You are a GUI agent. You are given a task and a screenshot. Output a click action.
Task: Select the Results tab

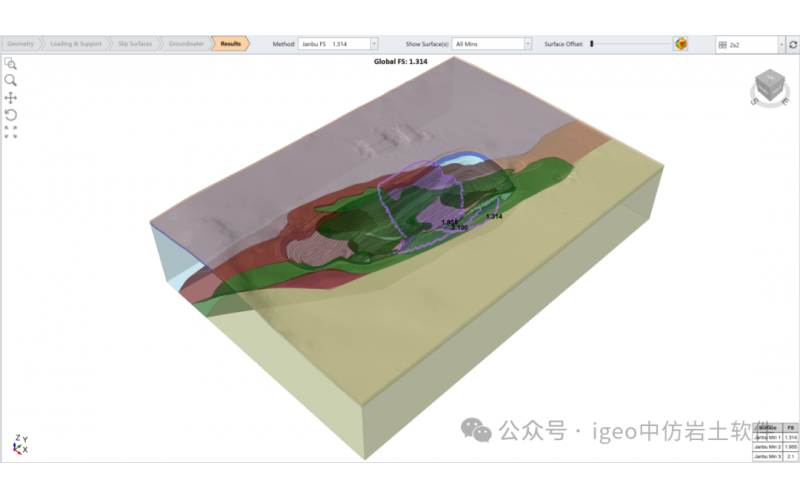pyautogui.click(x=231, y=44)
